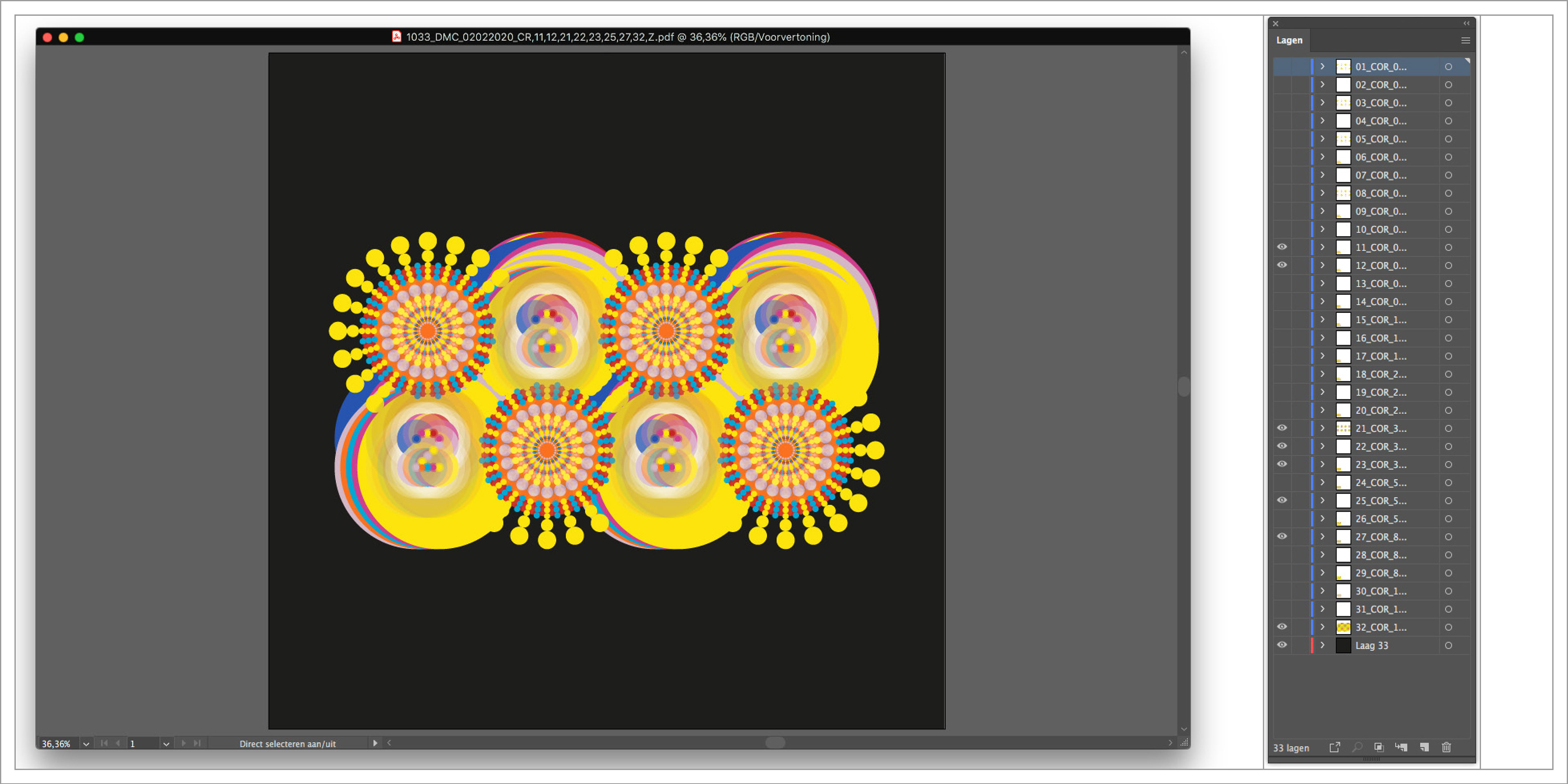The image size is (1568, 784).
Task: Expand layer 20_COR_2 chevron
Action: tap(1322, 410)
